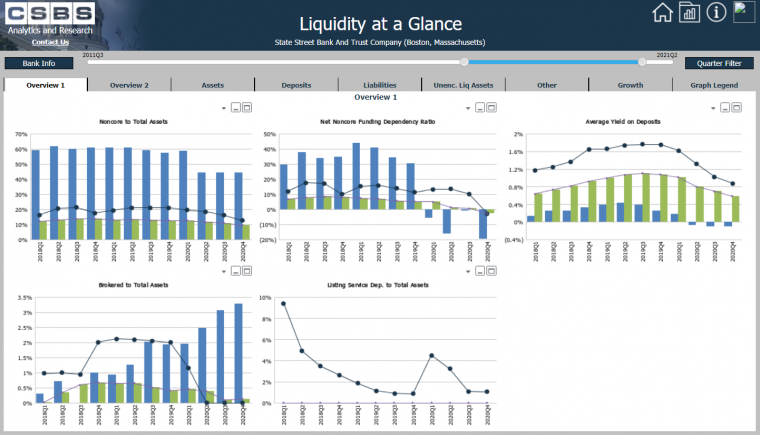The image size is (760, 435).
Task: Switch to the Deposits tab
Action: point(296,85)
